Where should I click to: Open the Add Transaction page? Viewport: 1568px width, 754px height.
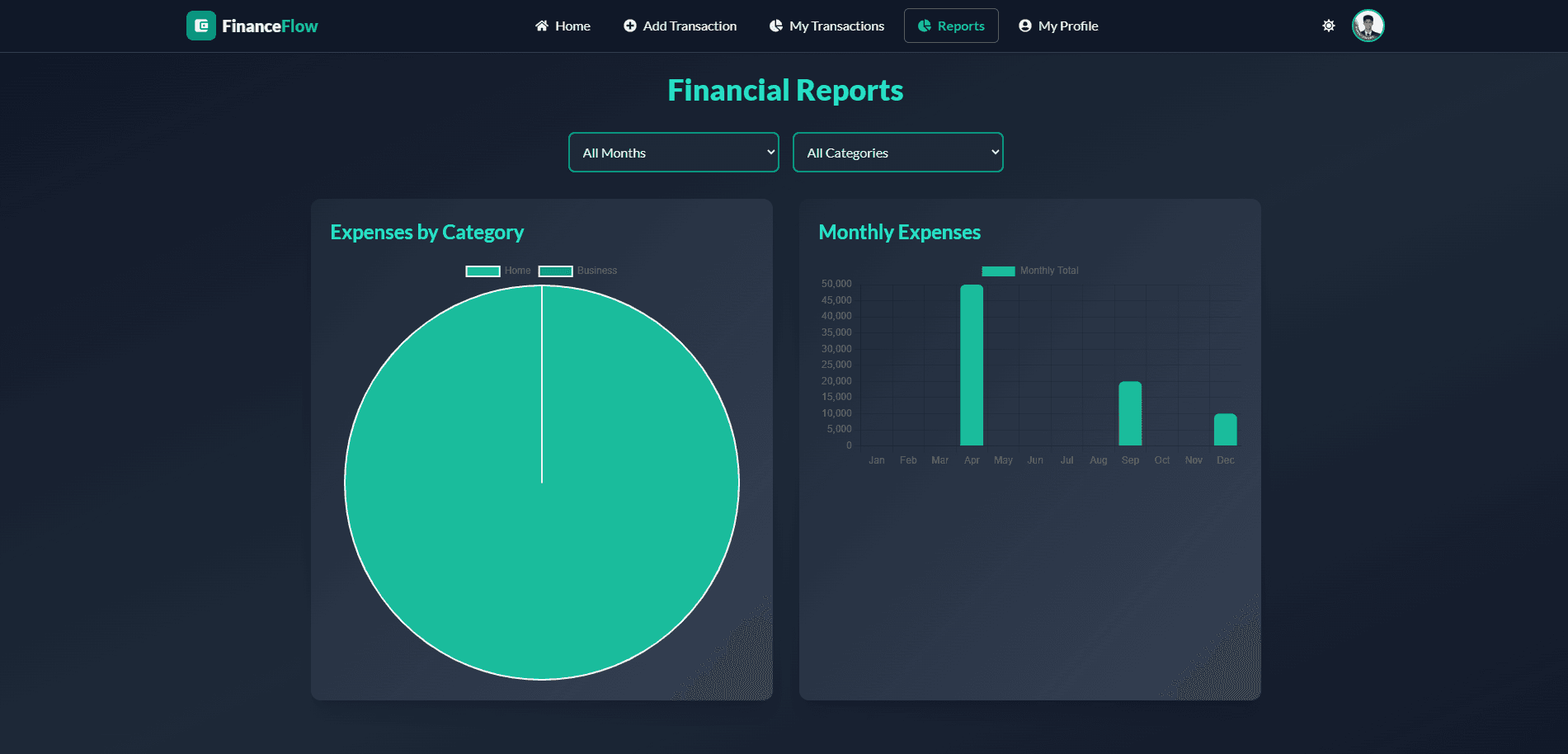click(x=680, y=26)
